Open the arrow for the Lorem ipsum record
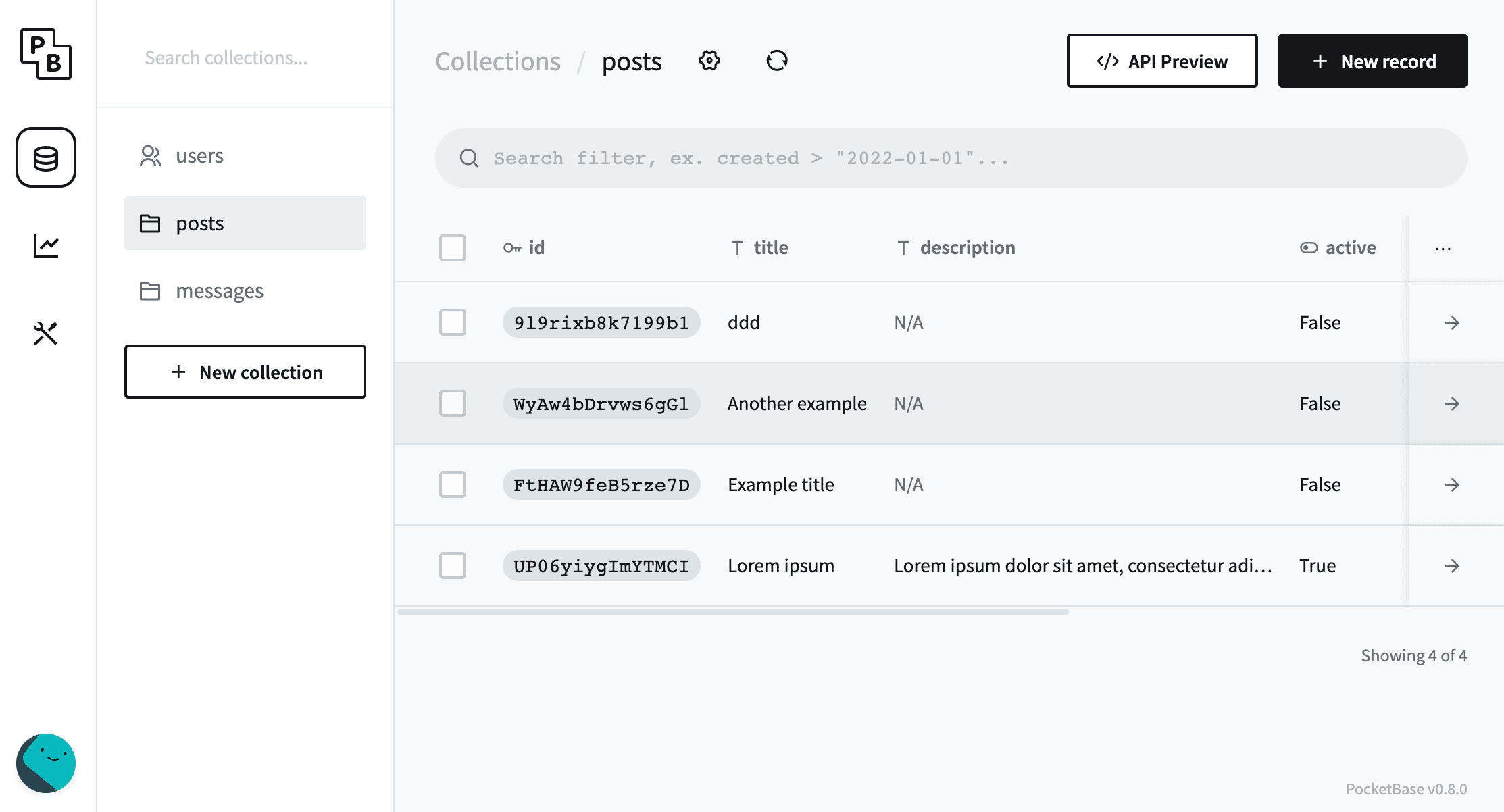Screen dimensions: 1504x812 pos(1452,565)
